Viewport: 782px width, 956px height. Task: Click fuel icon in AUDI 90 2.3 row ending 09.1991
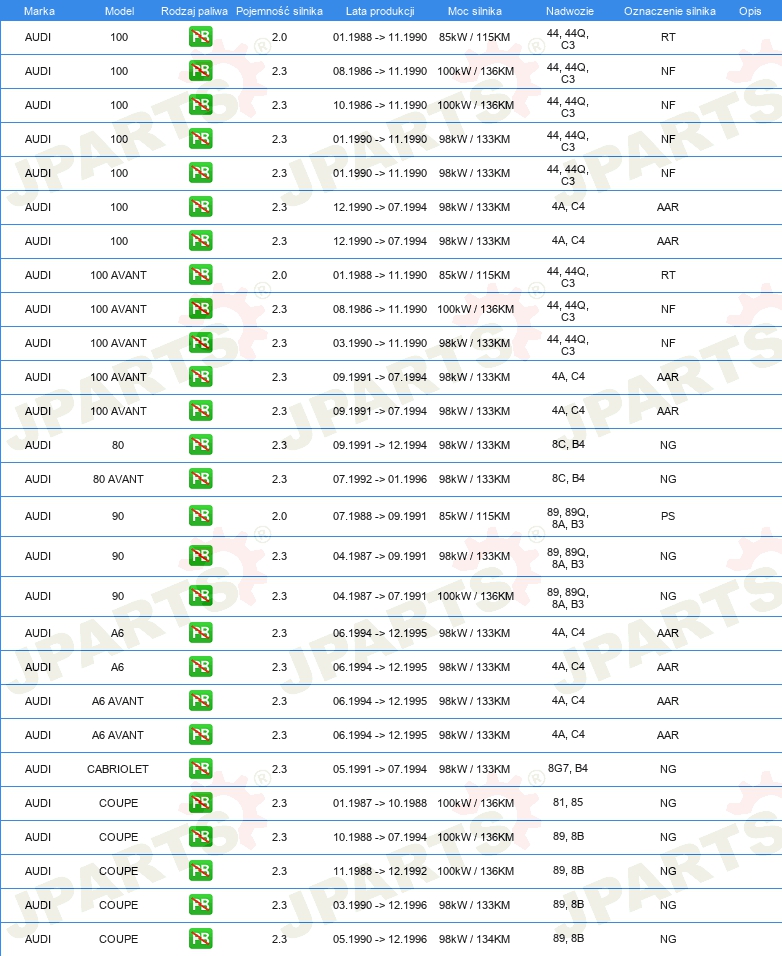tap(201, 556)
